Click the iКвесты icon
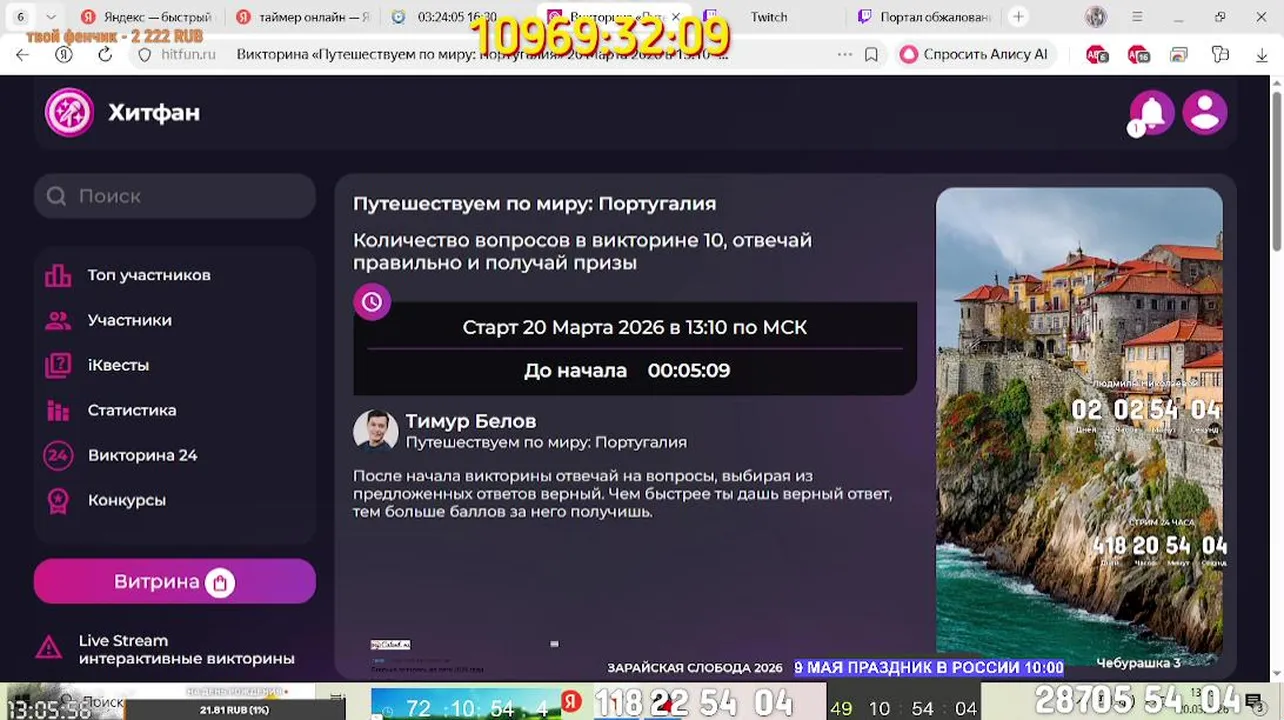Screen dimensions: 1284x720 point(58,365)
